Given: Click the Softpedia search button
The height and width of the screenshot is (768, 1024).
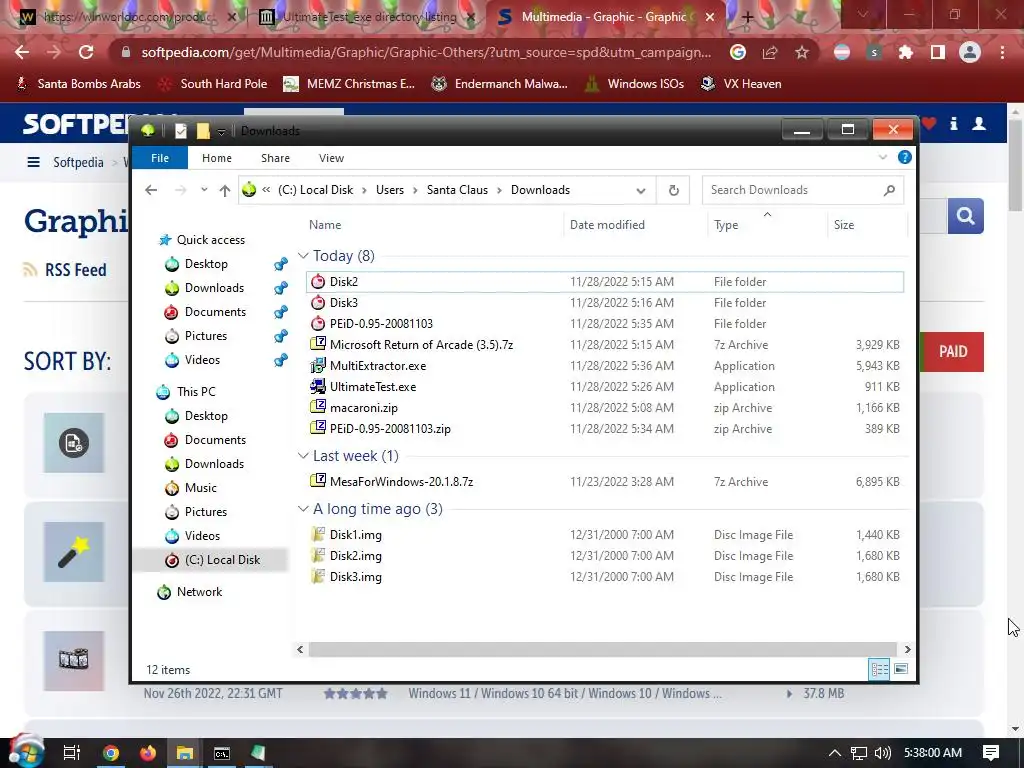Looking at the screenshot, I should (x=965, y=216).
